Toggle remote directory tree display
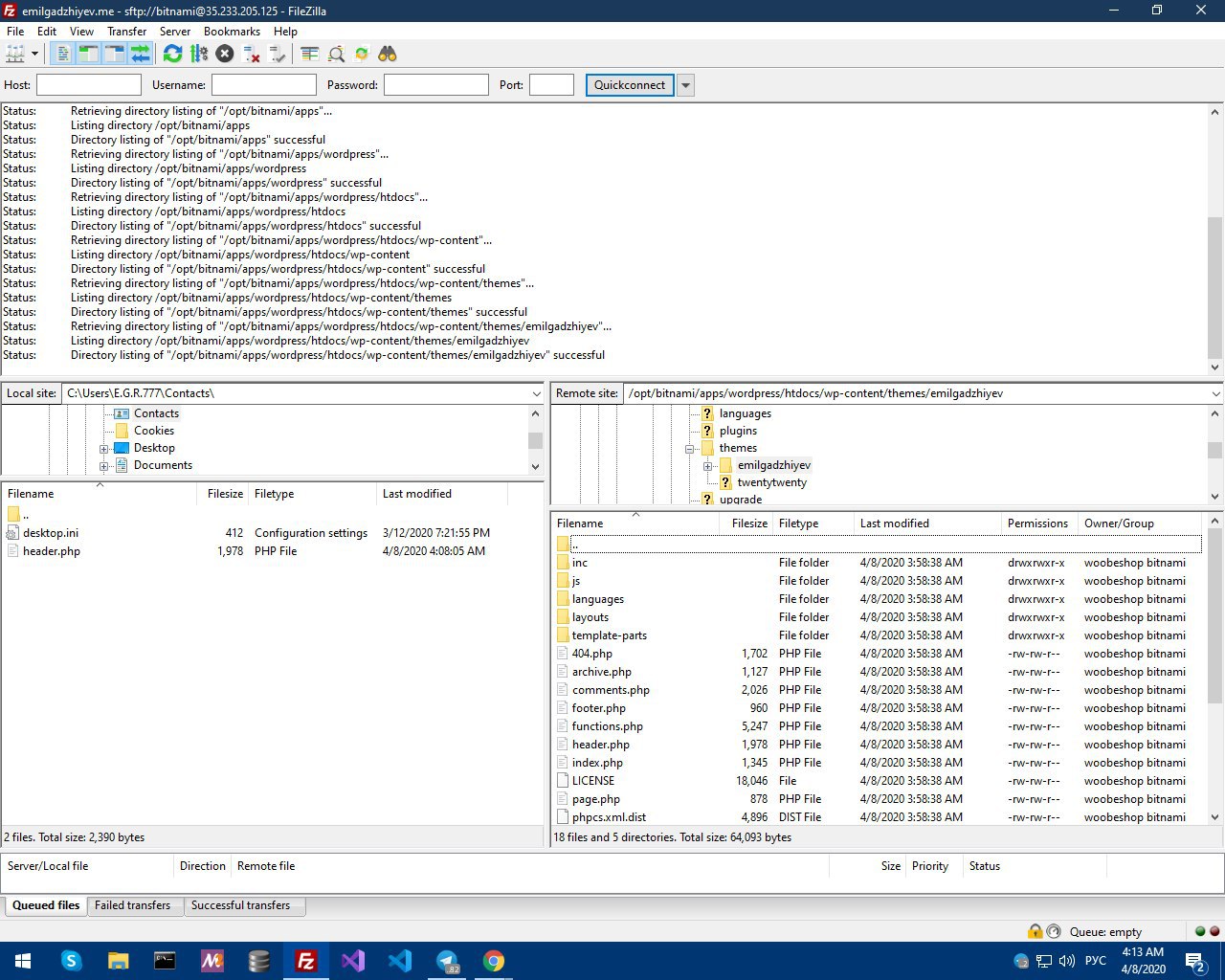 click(114, 54)
